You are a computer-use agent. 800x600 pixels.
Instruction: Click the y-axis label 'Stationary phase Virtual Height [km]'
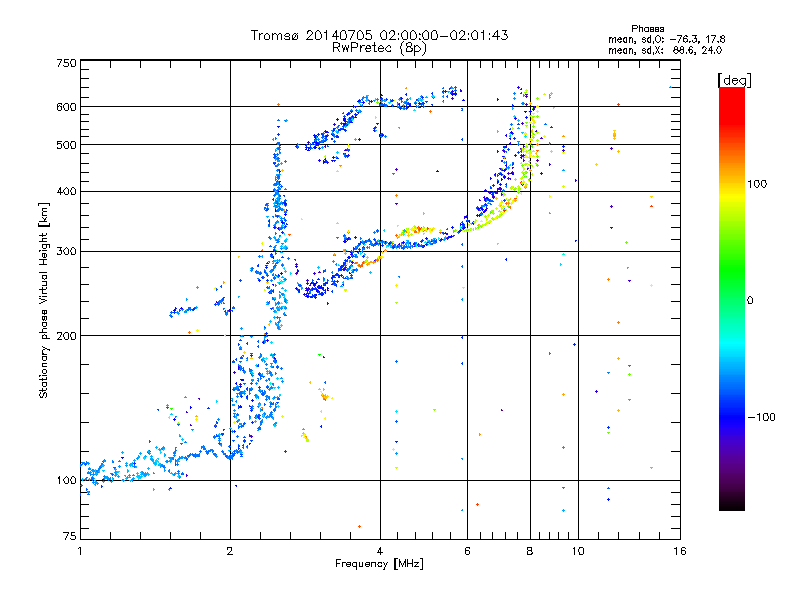coord(43,300)
